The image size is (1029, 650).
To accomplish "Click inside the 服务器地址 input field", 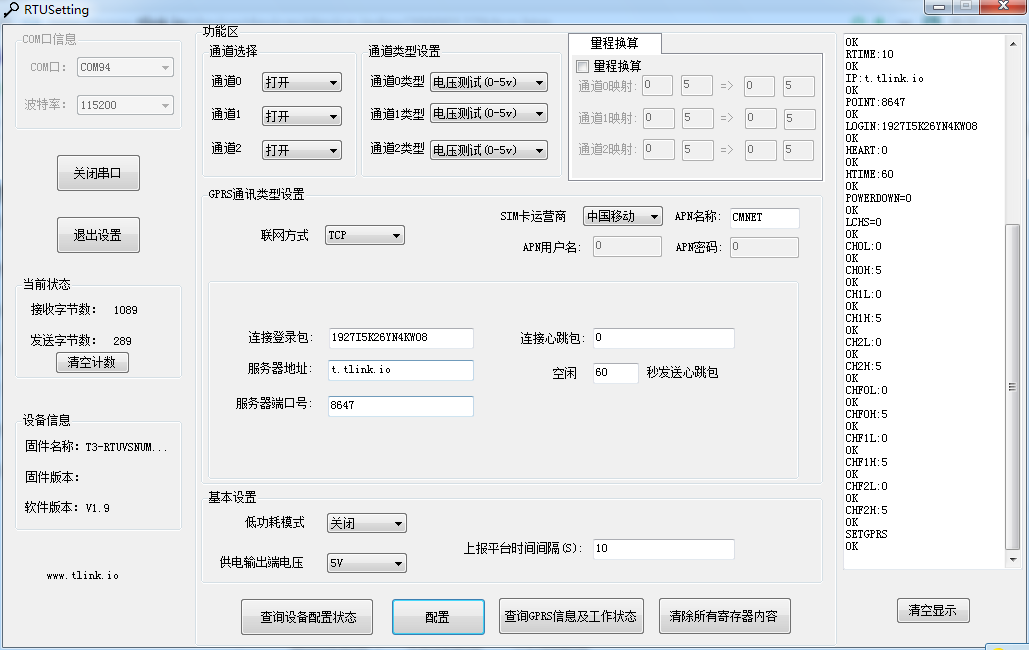I will pos(400,370).
